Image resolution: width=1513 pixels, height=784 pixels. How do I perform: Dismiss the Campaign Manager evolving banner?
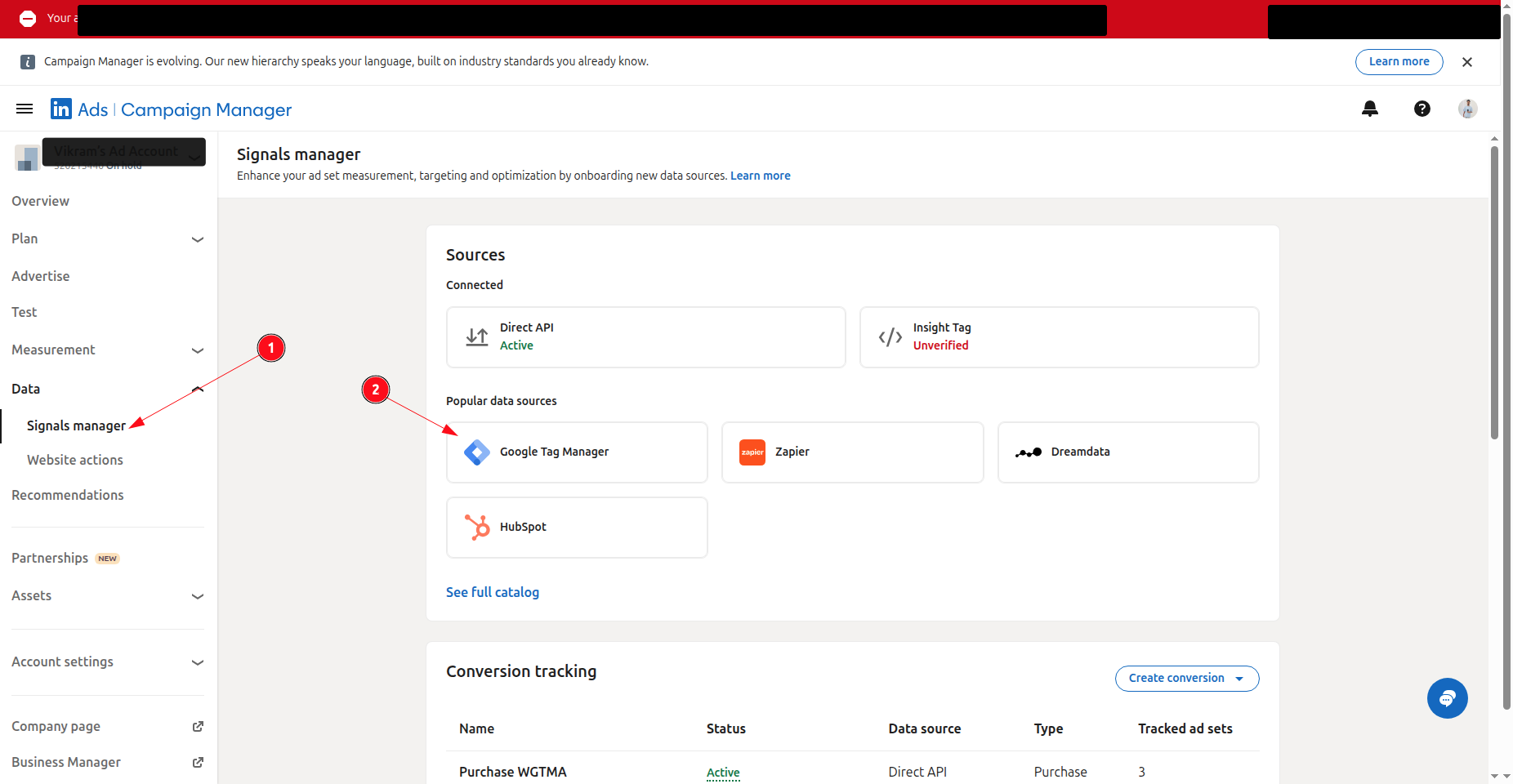coord(1467,62)
